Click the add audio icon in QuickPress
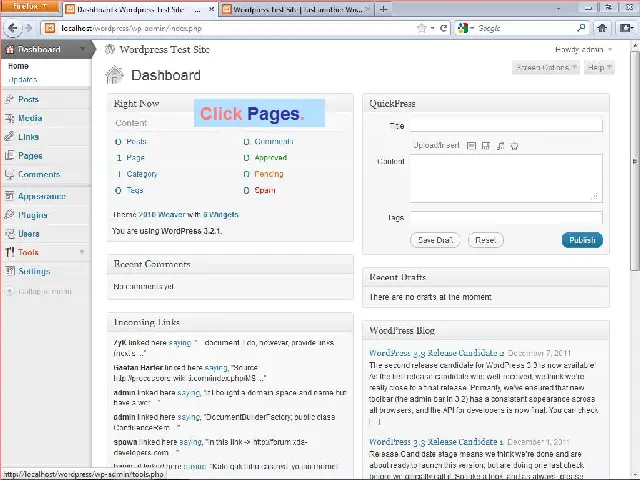 tap(500, 146)
